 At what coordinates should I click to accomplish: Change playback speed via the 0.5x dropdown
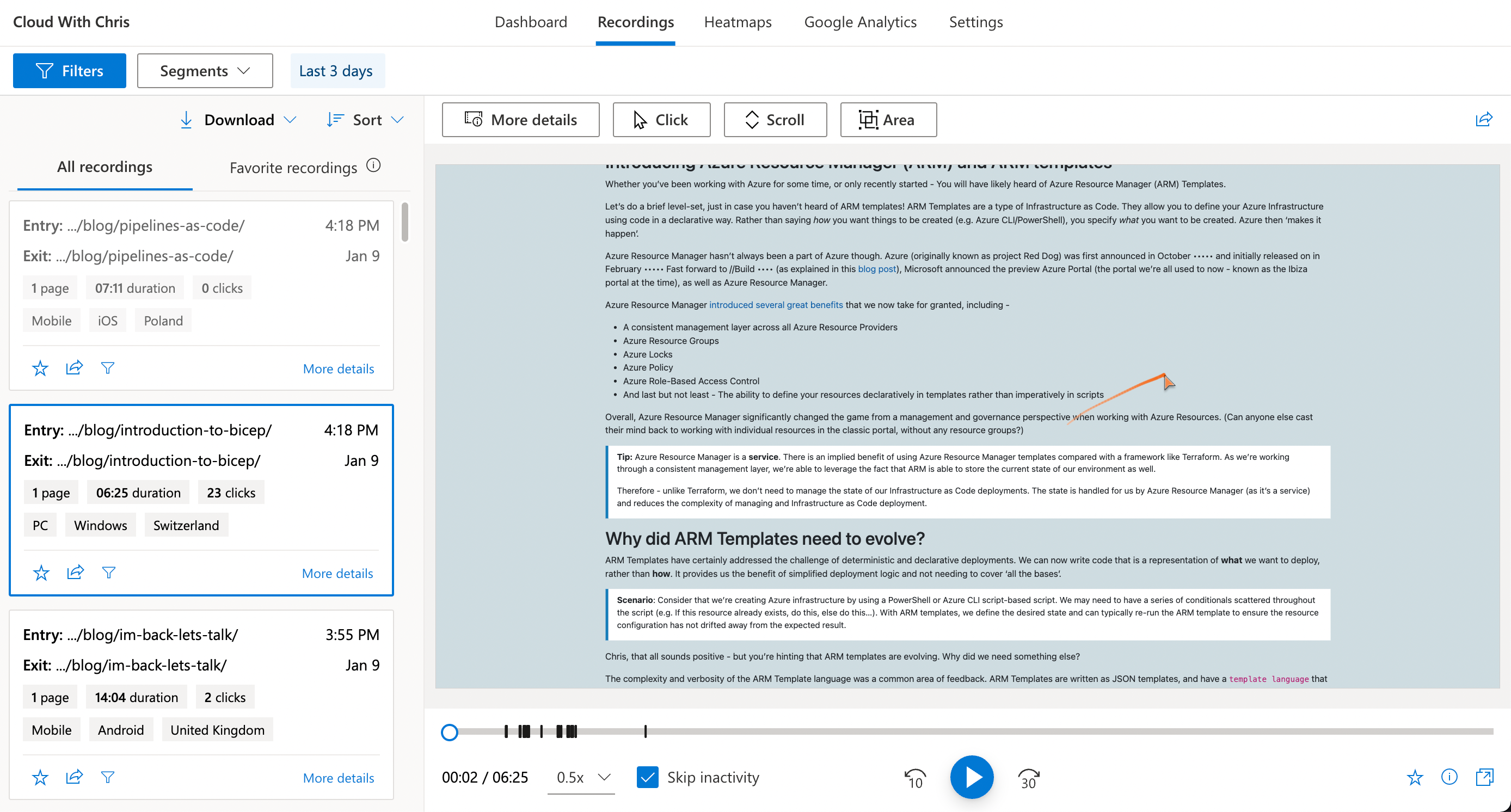581,777
